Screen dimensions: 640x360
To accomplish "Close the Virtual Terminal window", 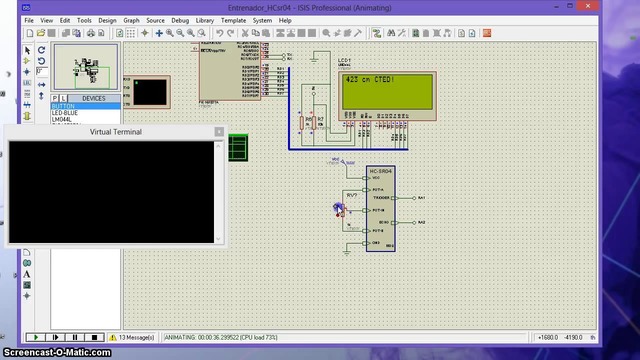I will [219, 131].
